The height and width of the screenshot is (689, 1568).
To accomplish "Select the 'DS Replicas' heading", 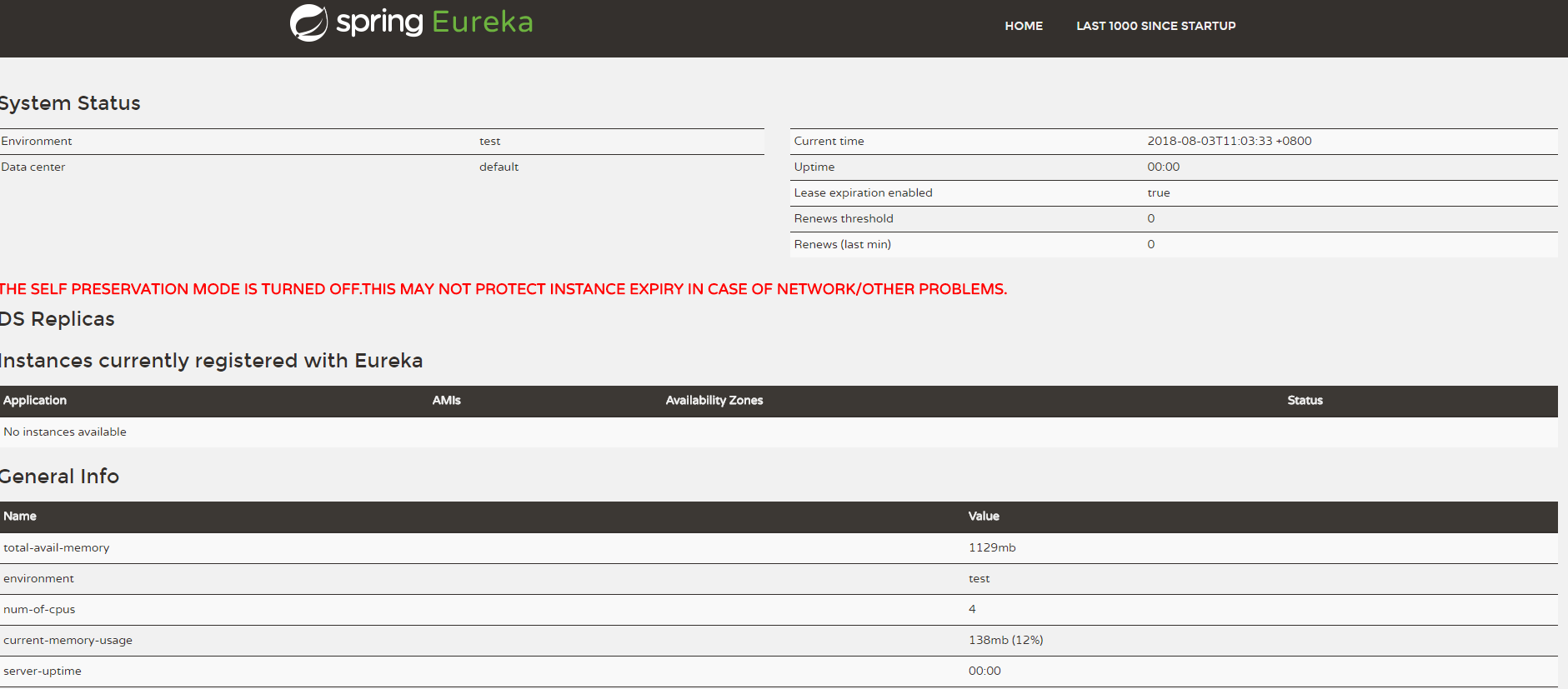I will 58,319.
